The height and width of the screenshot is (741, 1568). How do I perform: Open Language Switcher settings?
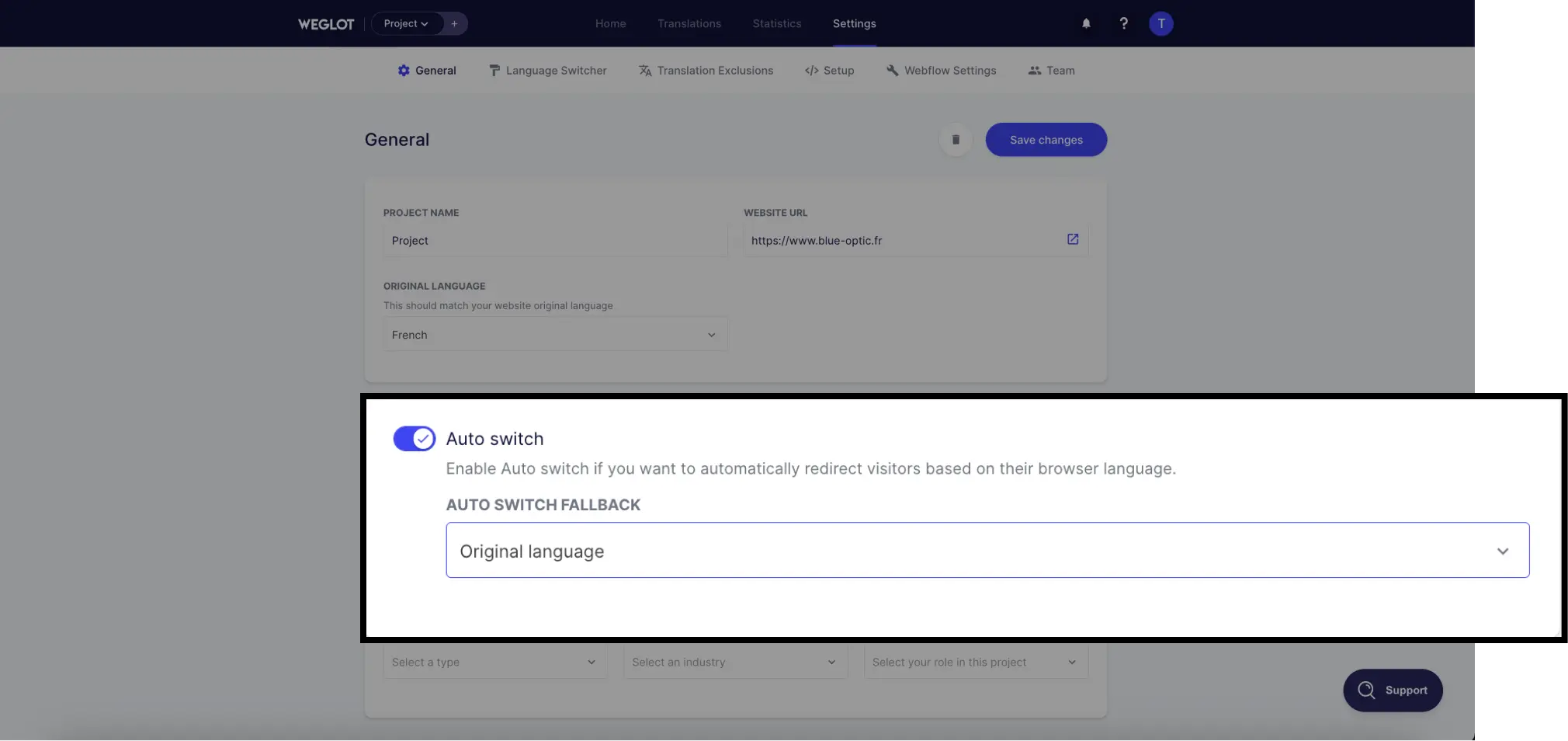548,71
